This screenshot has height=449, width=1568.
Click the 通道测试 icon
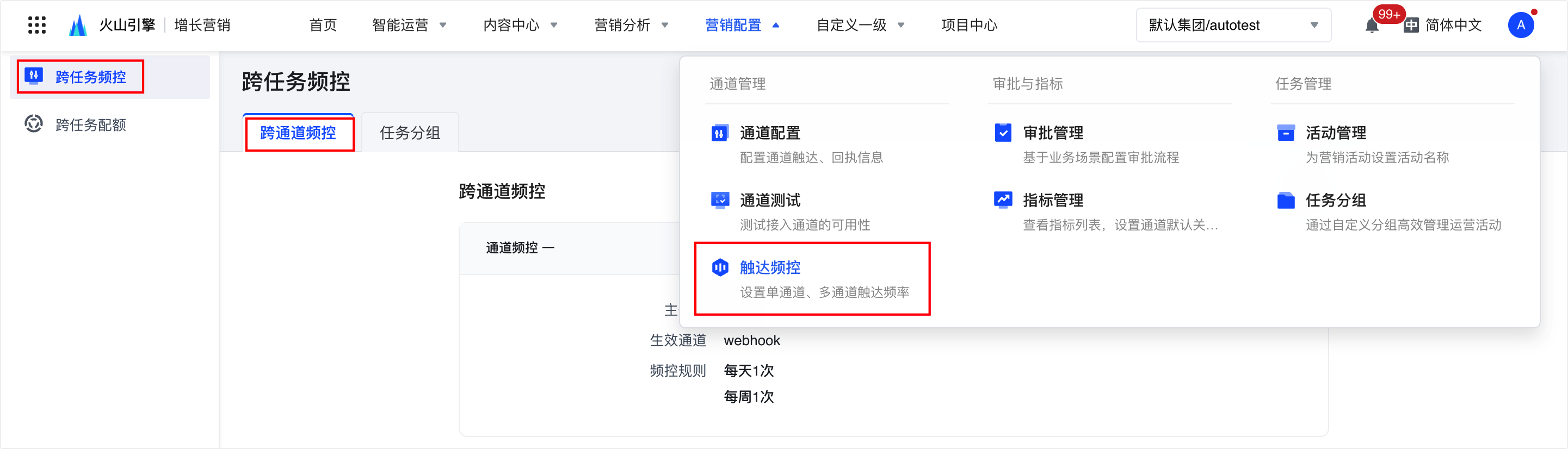click(719, 200)
